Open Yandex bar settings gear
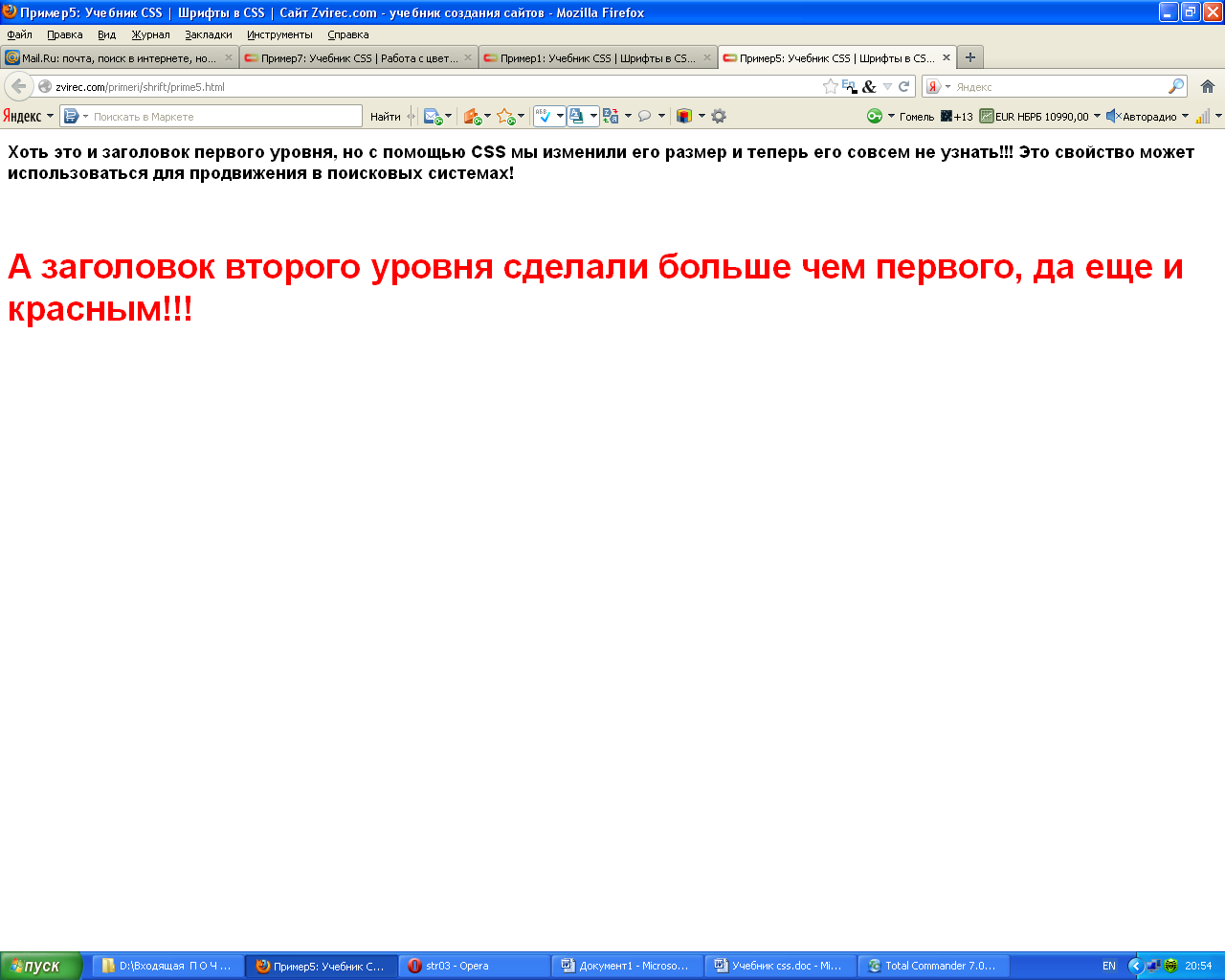Image resolution: width=1225 pixels, height=980 pixels. click(x=719, y=116)
